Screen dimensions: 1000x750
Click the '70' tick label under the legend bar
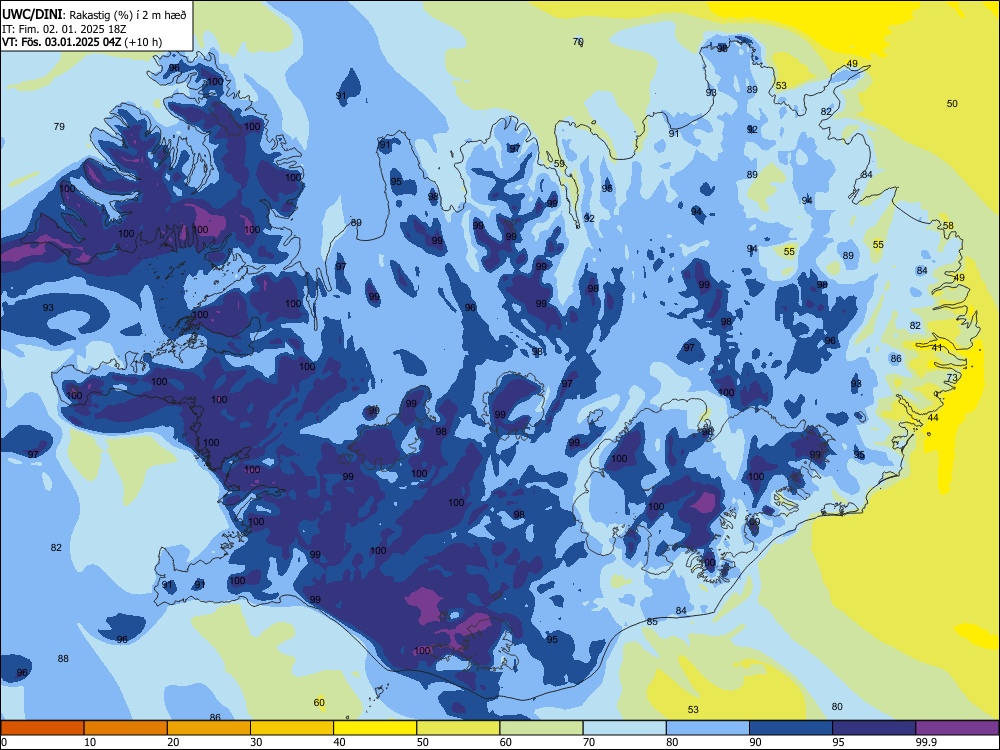click(x=589, y=742)
